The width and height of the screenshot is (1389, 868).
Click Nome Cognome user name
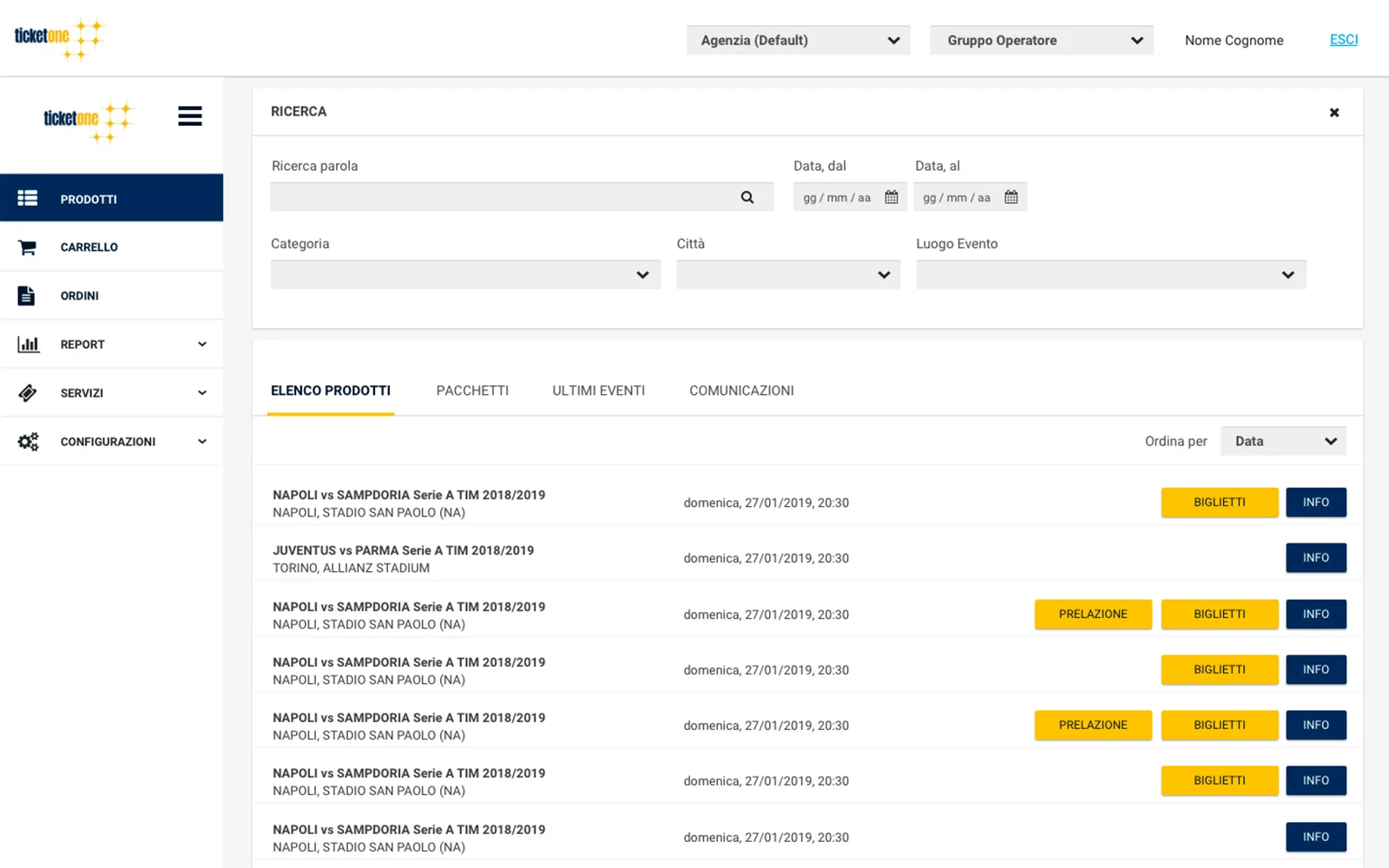pos(1234,40)
